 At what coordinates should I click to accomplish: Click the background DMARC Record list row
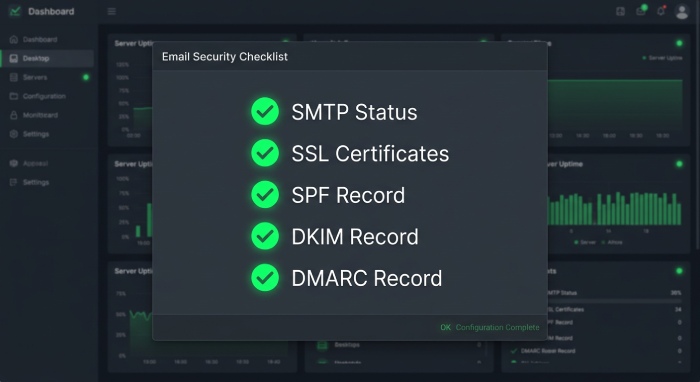pyautogui.click(x=596, y=351)
